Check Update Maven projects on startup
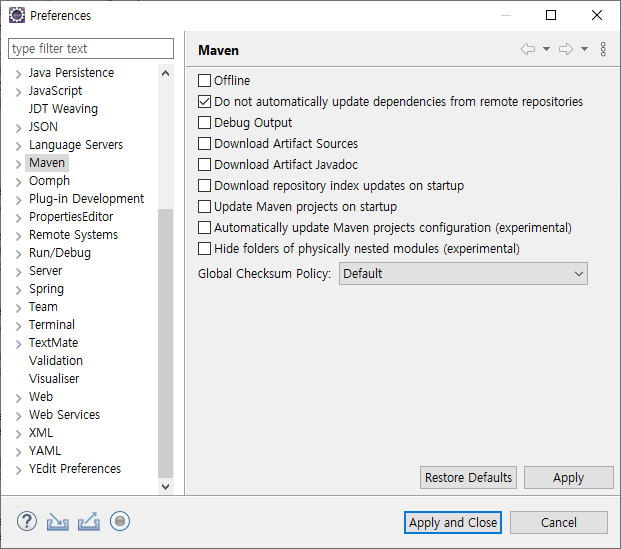621x549 pixels. coord(204,206)
